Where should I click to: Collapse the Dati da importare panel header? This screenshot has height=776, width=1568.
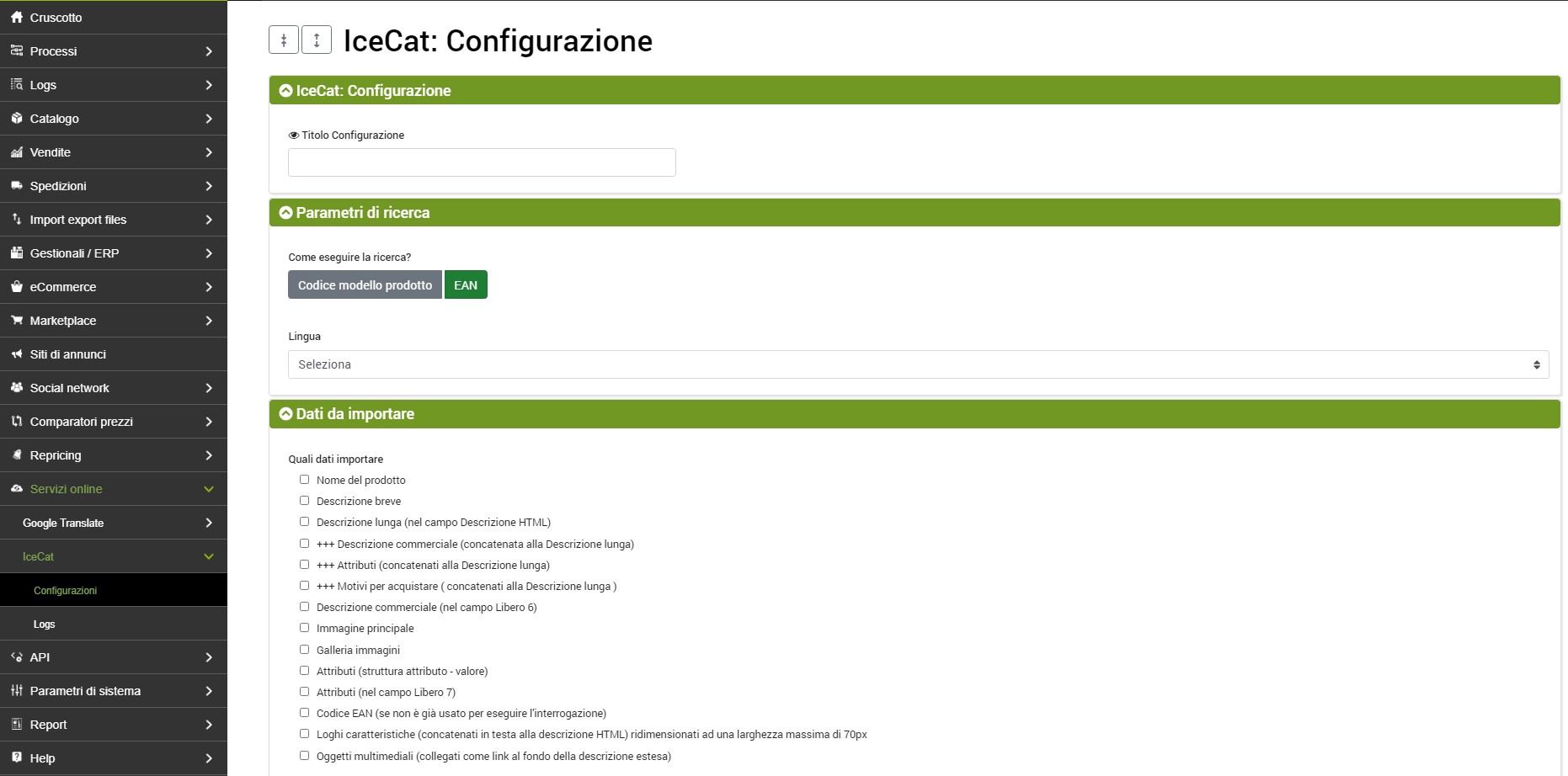[286, 414]
